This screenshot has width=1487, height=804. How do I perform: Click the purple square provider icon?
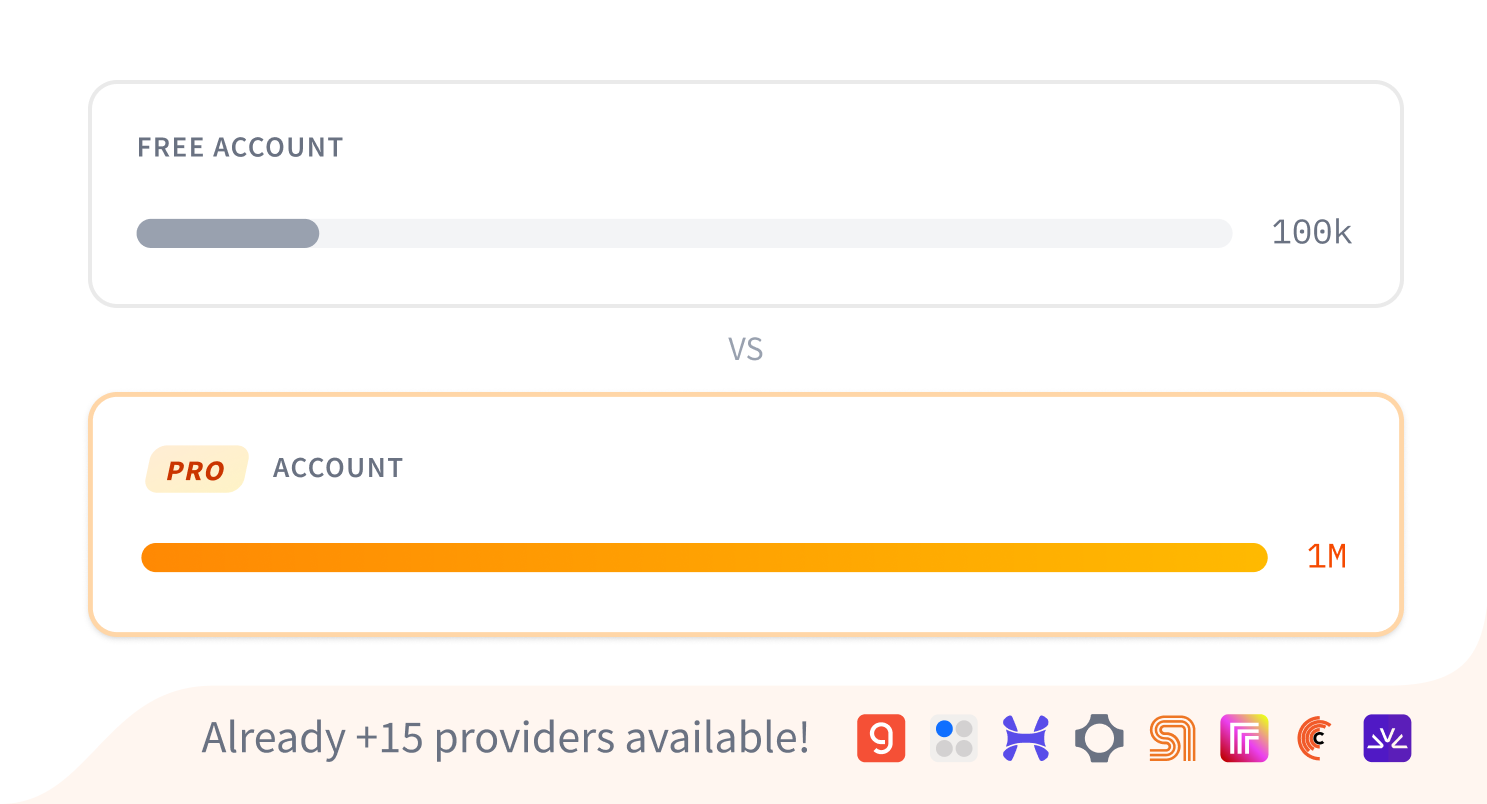tap(1387, 739)
